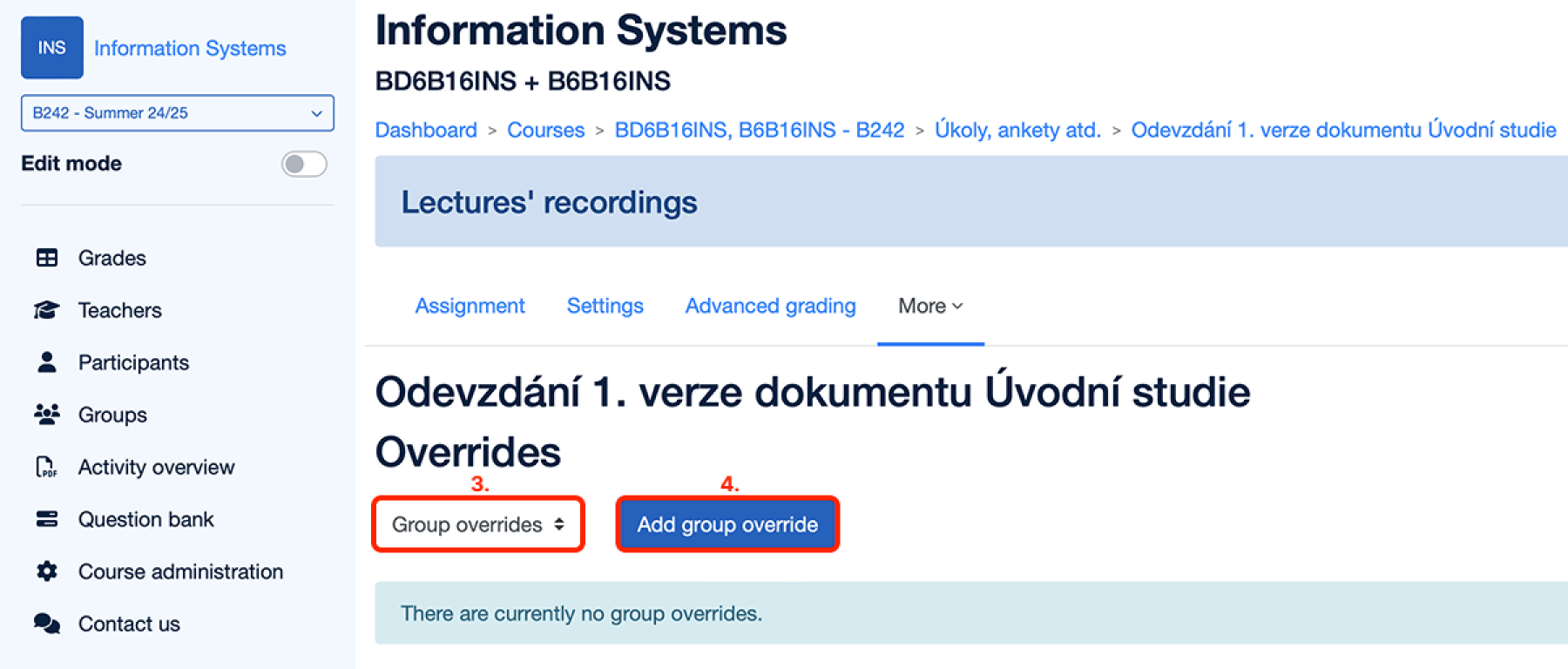This screenshot has height=669, width=1568.
Task: Open Question bank in the sidebar
Action: [146, 519]
